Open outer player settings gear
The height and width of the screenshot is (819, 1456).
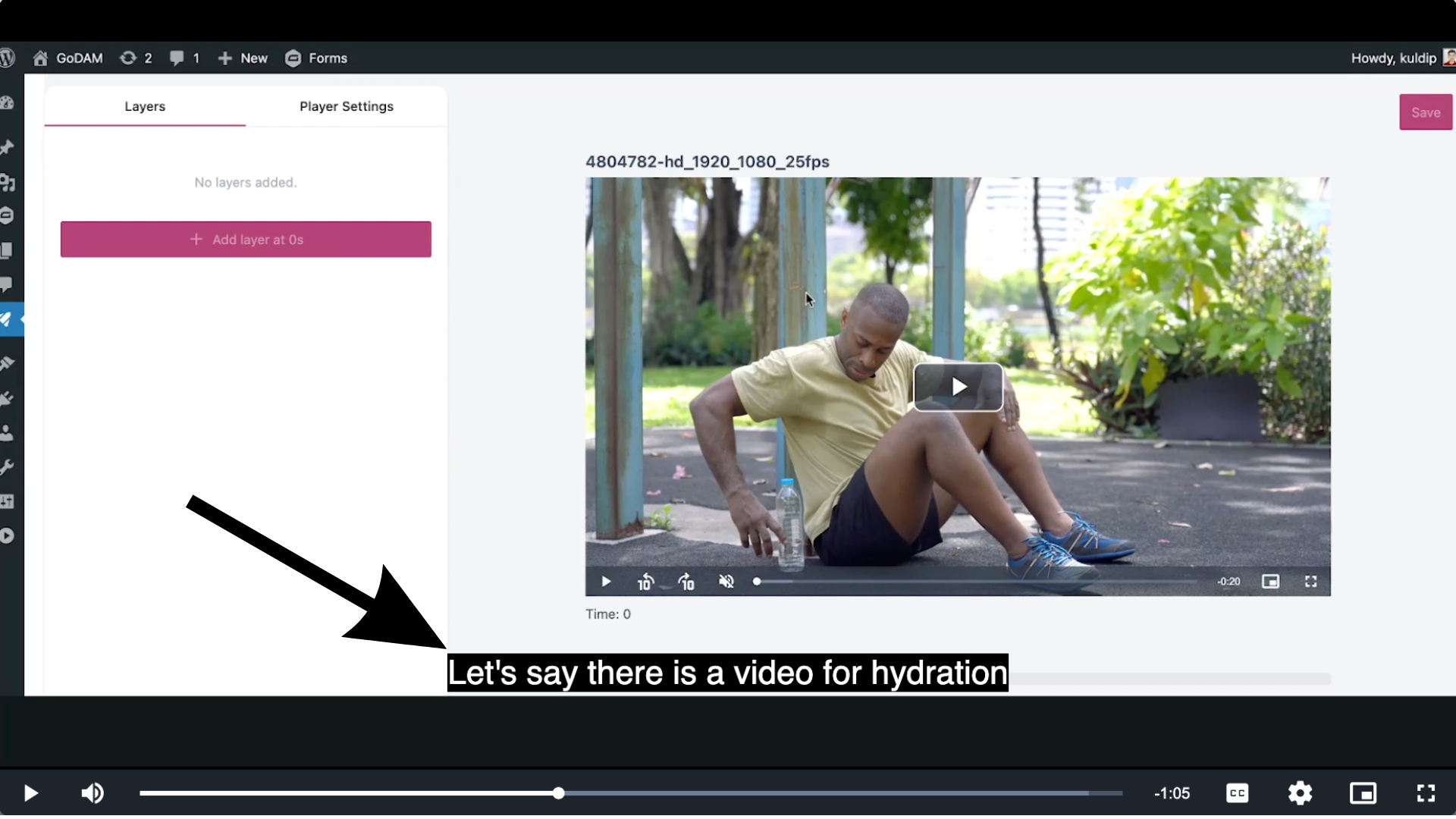coord(1300,793)
